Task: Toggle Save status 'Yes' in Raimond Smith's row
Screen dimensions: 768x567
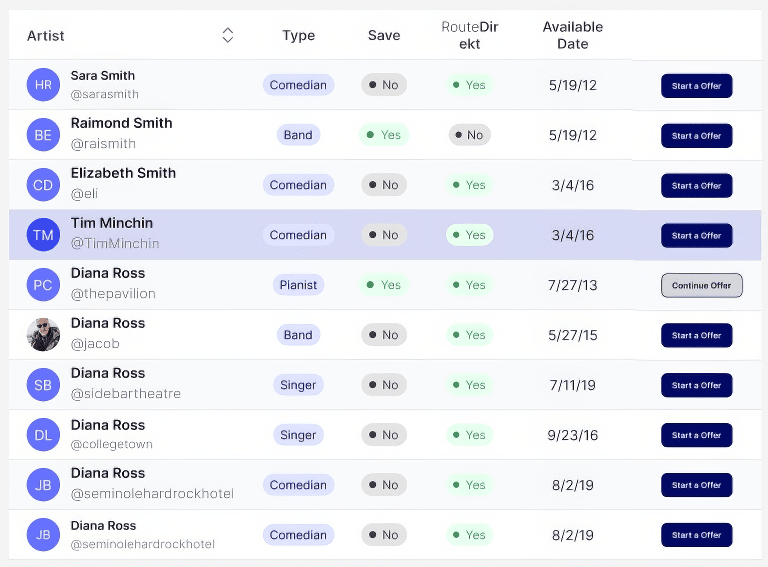Action: 383,135
